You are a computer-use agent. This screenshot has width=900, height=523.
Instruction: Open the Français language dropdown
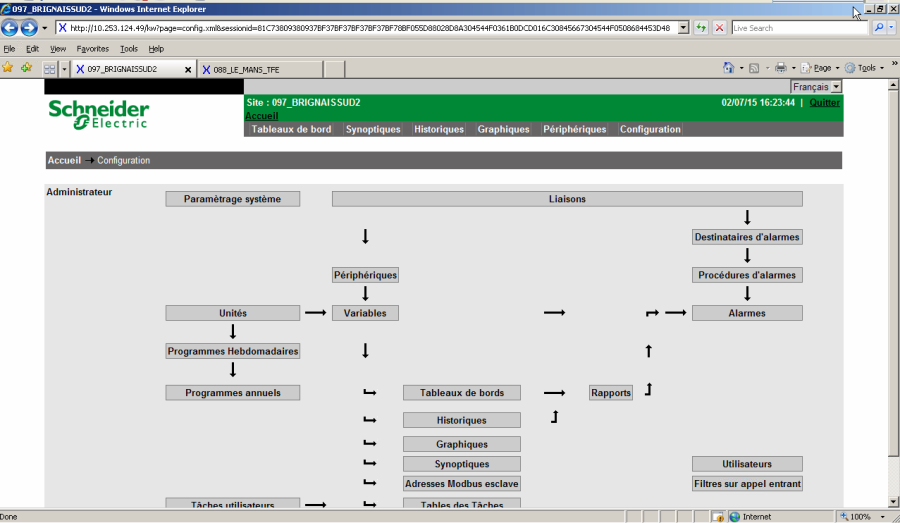click(816, 87)
